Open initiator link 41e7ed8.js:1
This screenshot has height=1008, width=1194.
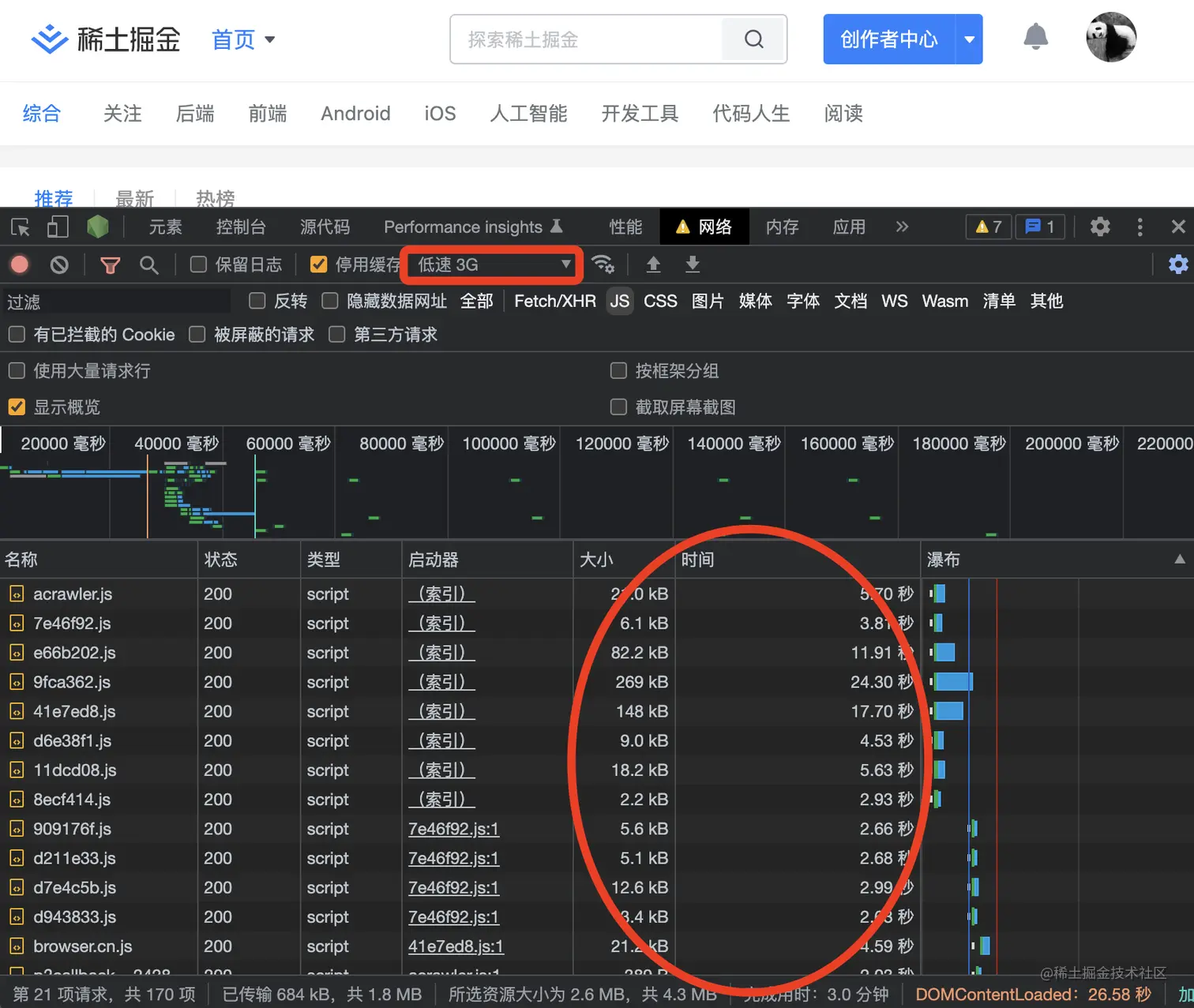(456, 946)
